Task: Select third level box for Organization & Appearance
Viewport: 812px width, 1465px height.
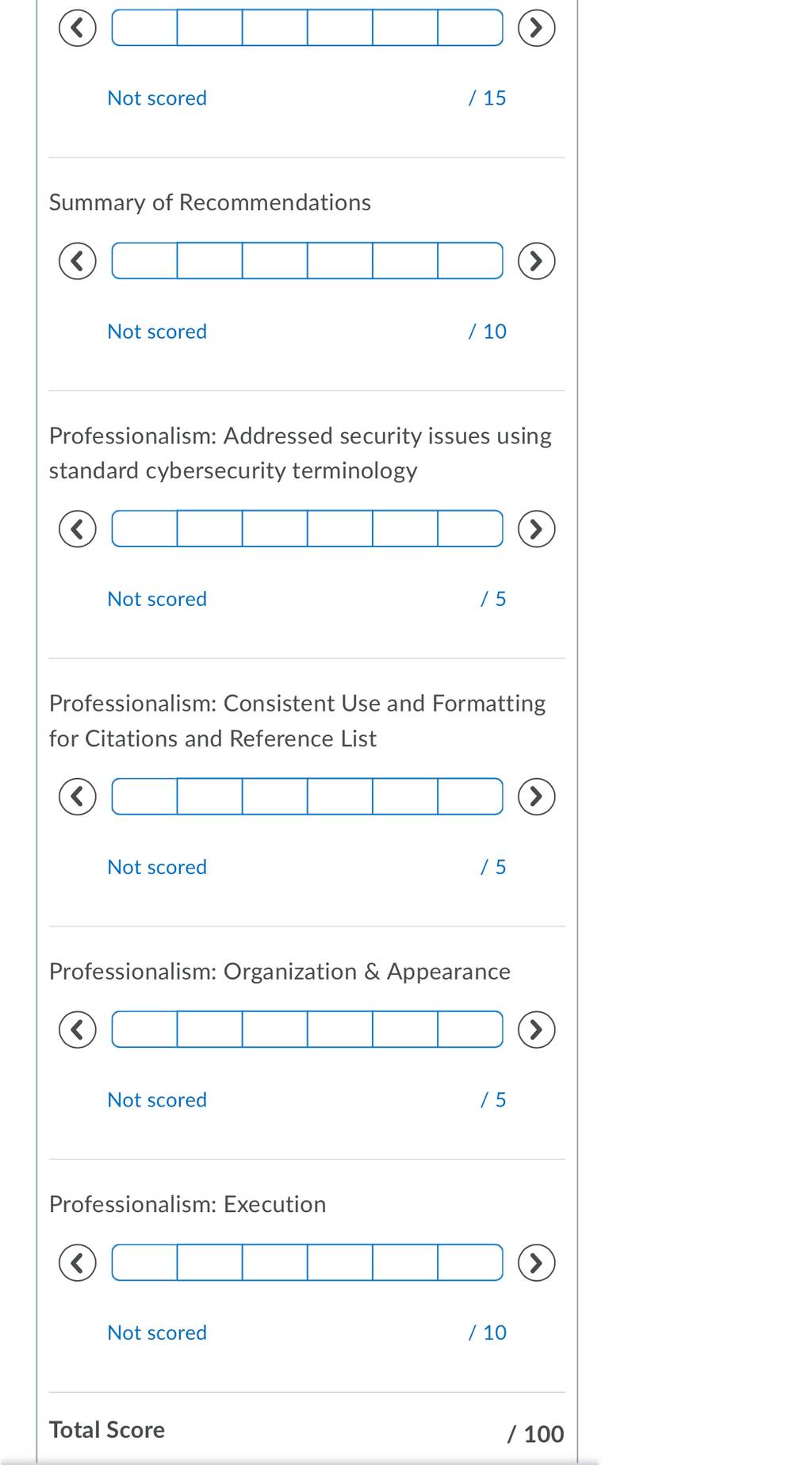Action: (275, 1030)
